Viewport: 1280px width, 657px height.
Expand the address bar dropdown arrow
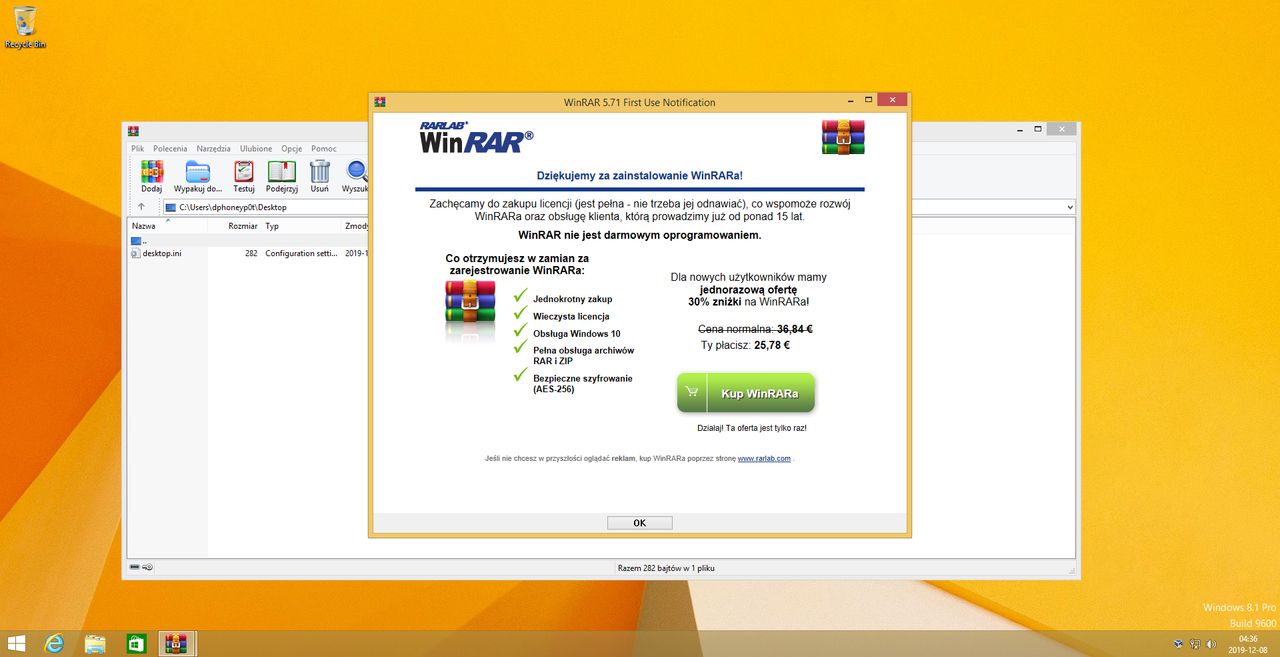click(x=1070, y=207)
